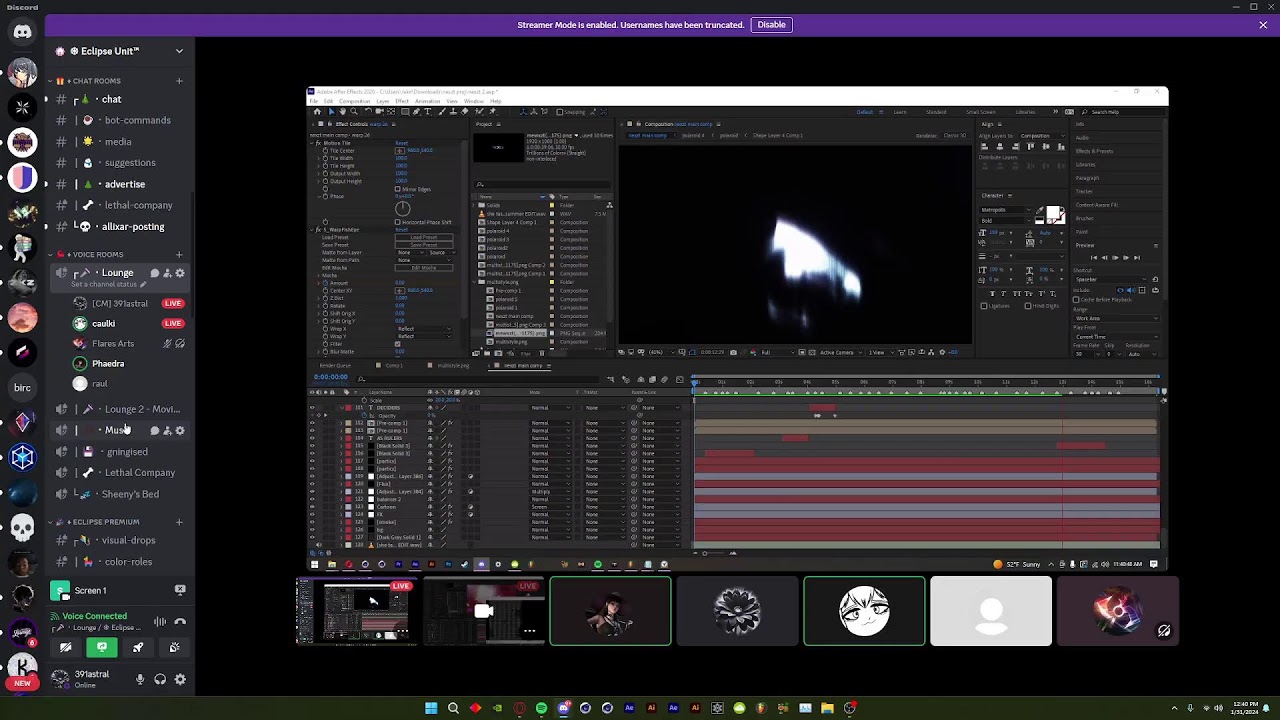Viewport: 1280px width, 720px height.
Task: Open Discord user settings gear
Action: click(x=180, y=679)
